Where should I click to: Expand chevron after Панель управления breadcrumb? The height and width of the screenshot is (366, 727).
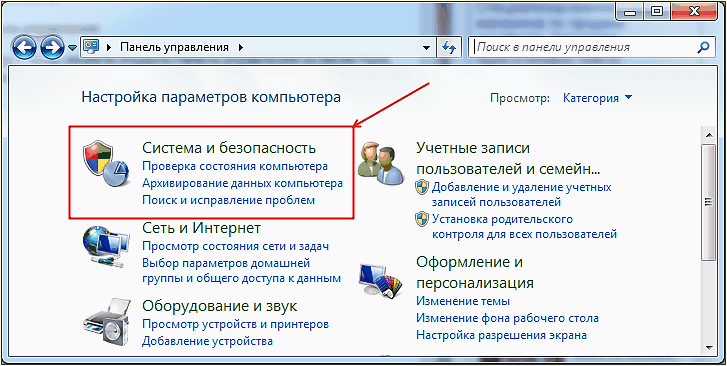[241, 47]
